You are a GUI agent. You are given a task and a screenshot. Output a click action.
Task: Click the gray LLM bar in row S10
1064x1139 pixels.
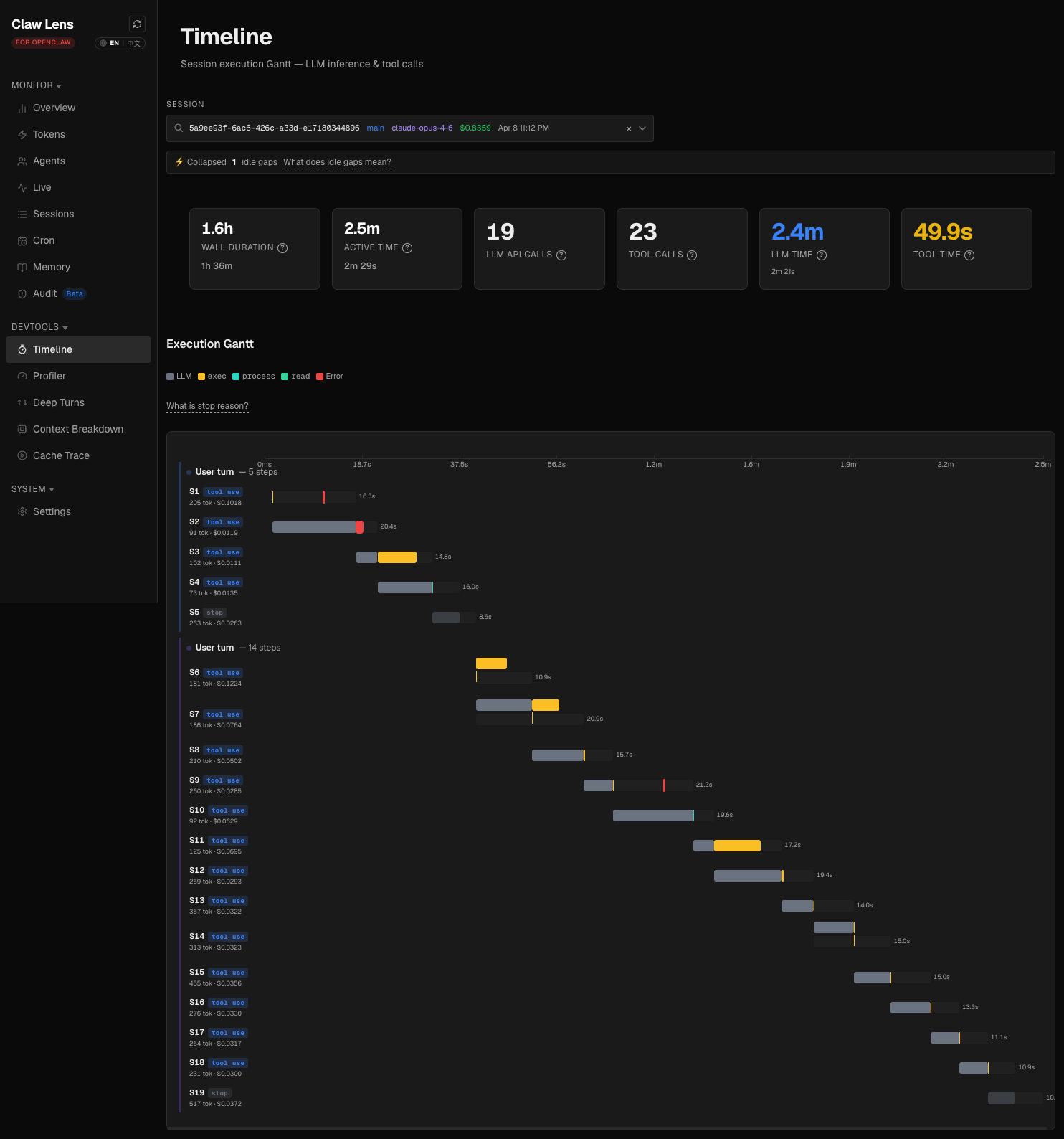click(x=653, y=816)
